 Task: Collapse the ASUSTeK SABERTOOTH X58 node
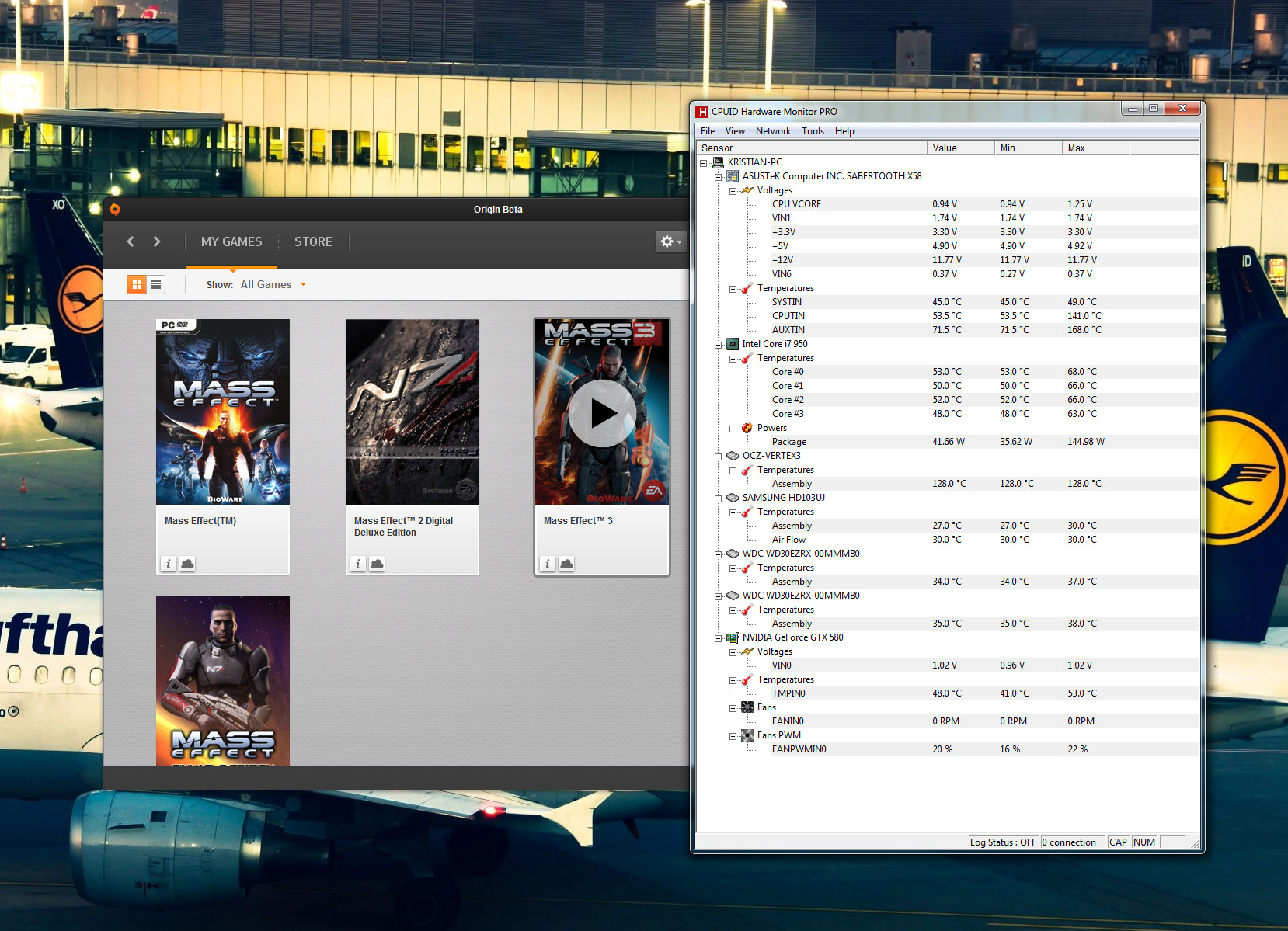tap(719, 177)
